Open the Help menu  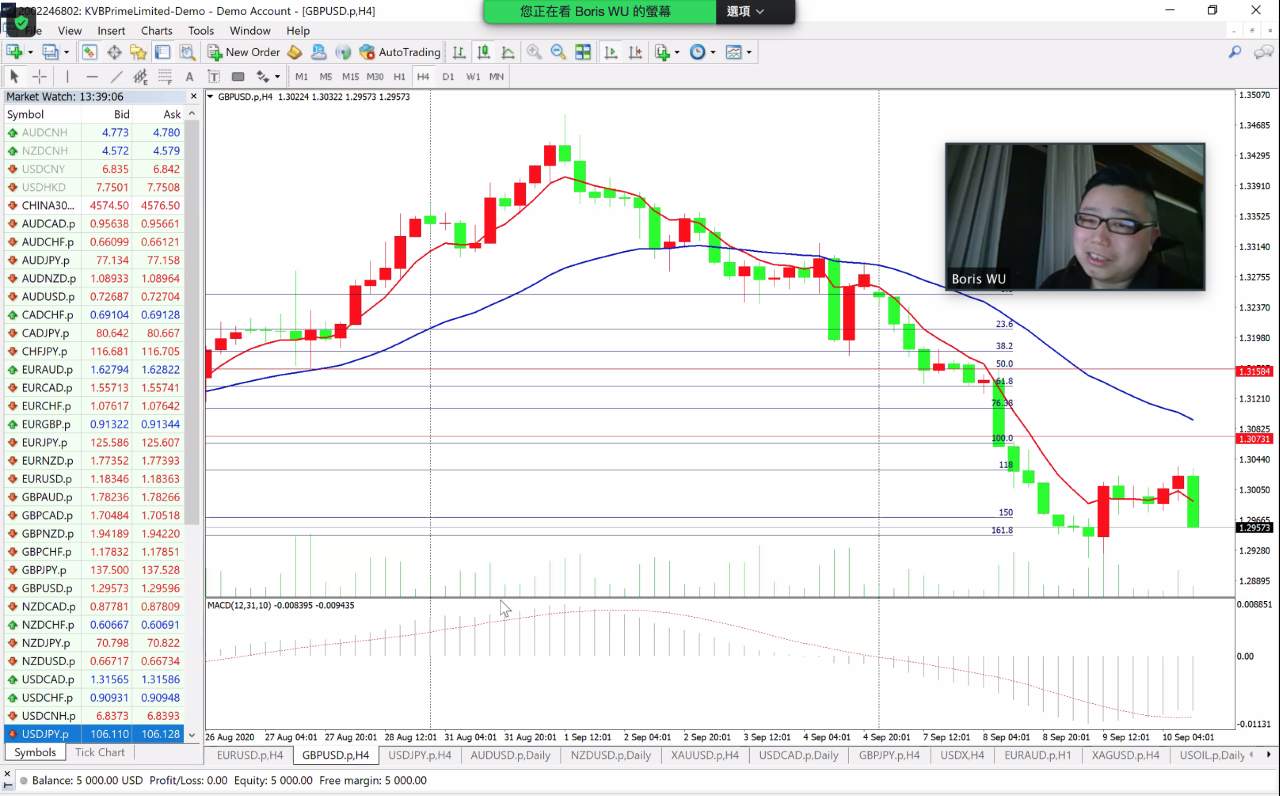298,30
